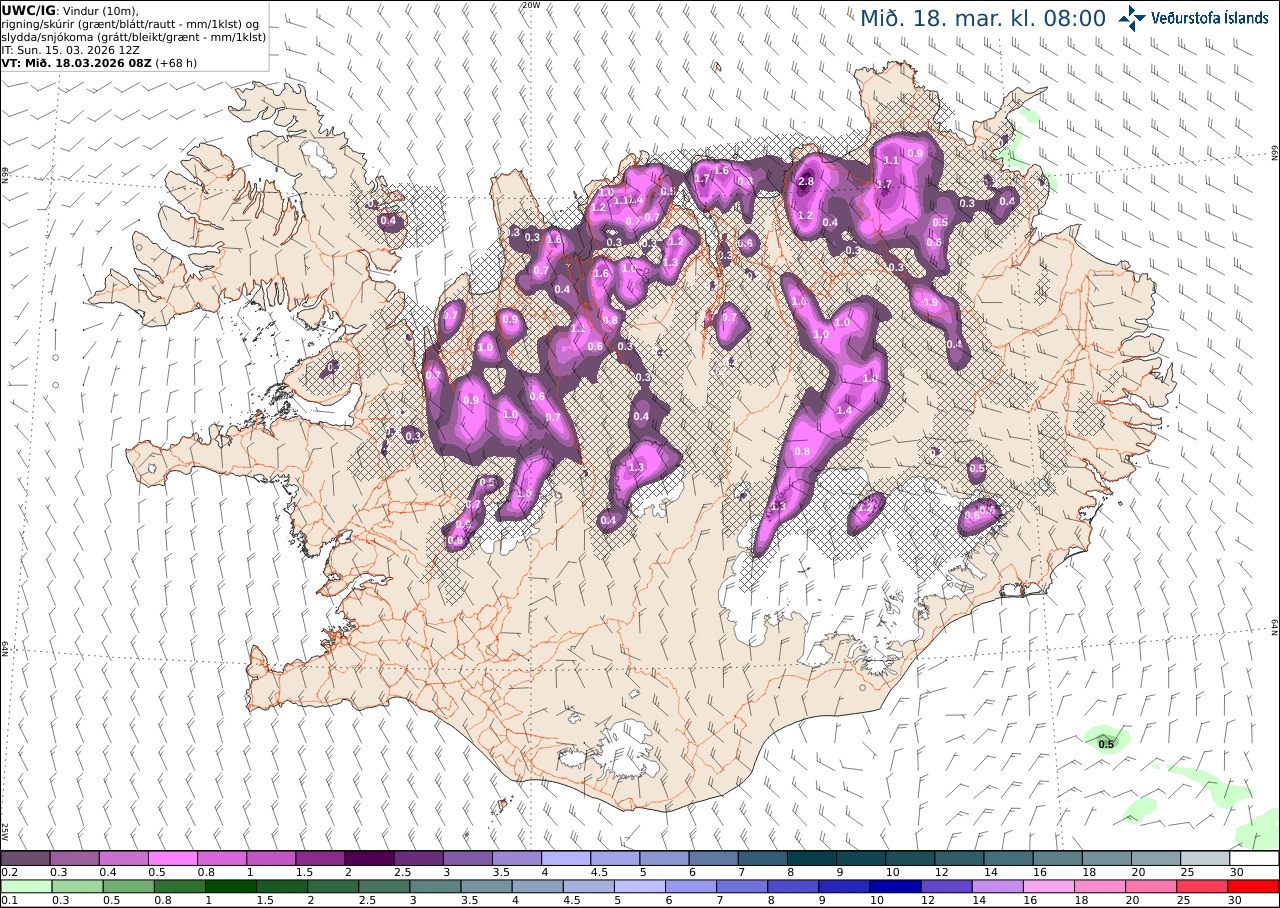Select the pale green 0.1 swatch in rain legend
The width and height of the screenshot is (1280, 908).
click(25, 886)
